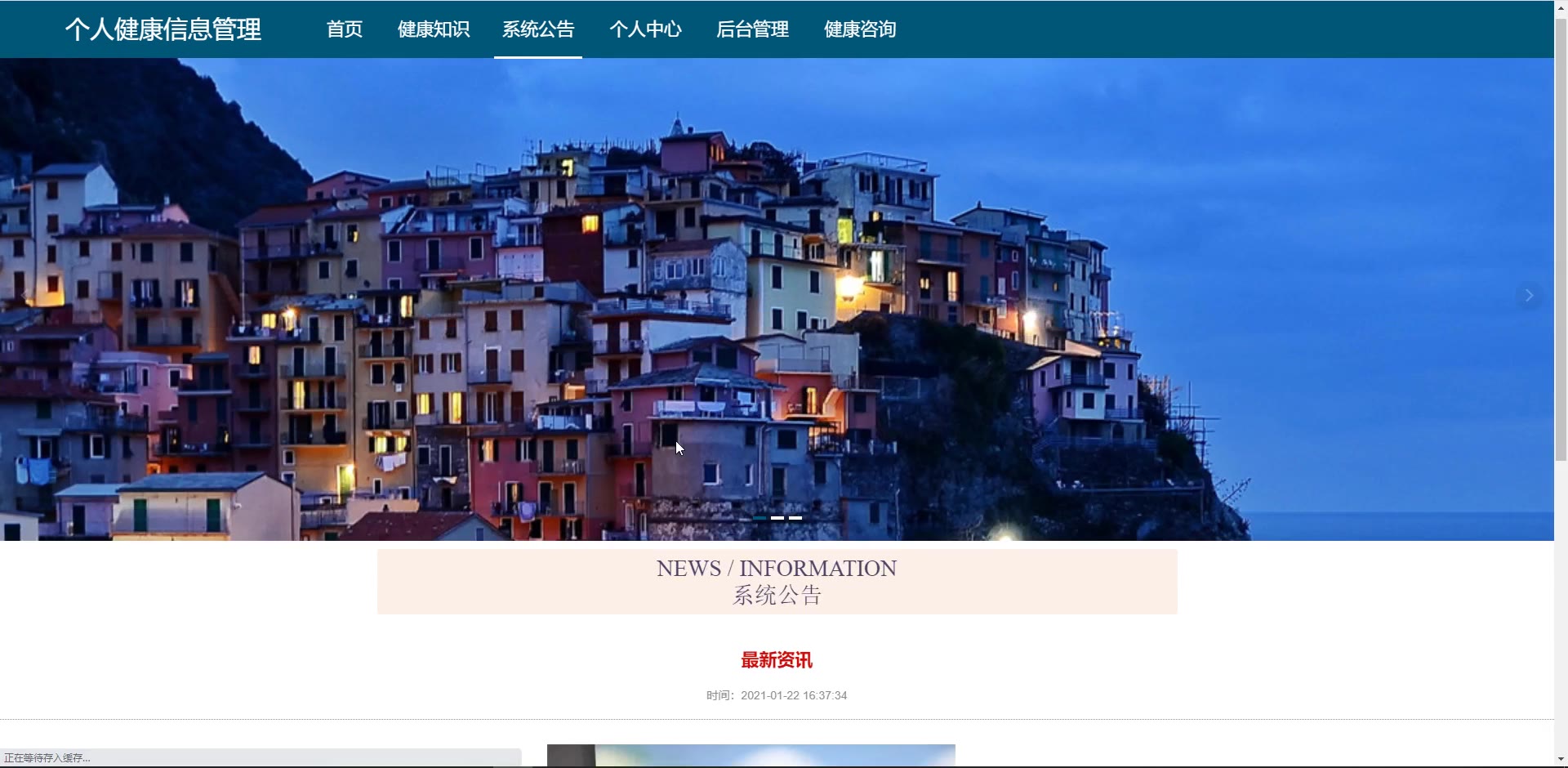Select the second carousel indicator bar
This screenshot has width=1568, height=768.
coord(777,518)
